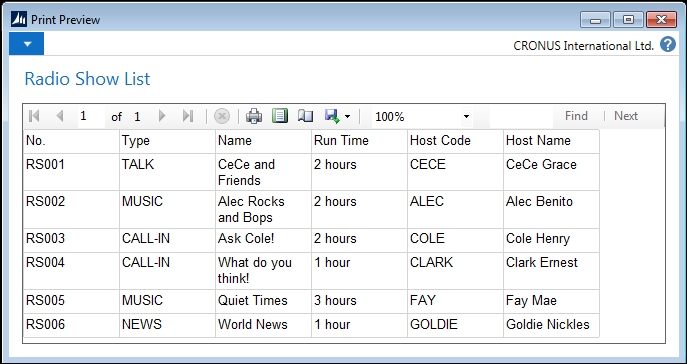Go to the first page of report
Screen dimensions: 687x364
pos(34,116)
